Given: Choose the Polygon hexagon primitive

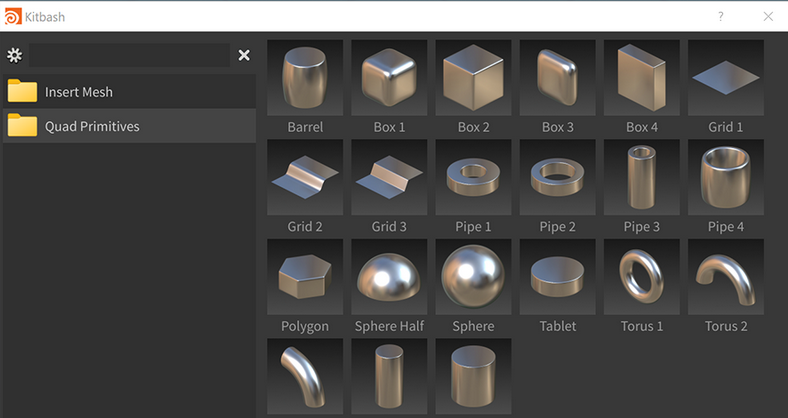Looking at the screenshot, I should click(305, 276).
